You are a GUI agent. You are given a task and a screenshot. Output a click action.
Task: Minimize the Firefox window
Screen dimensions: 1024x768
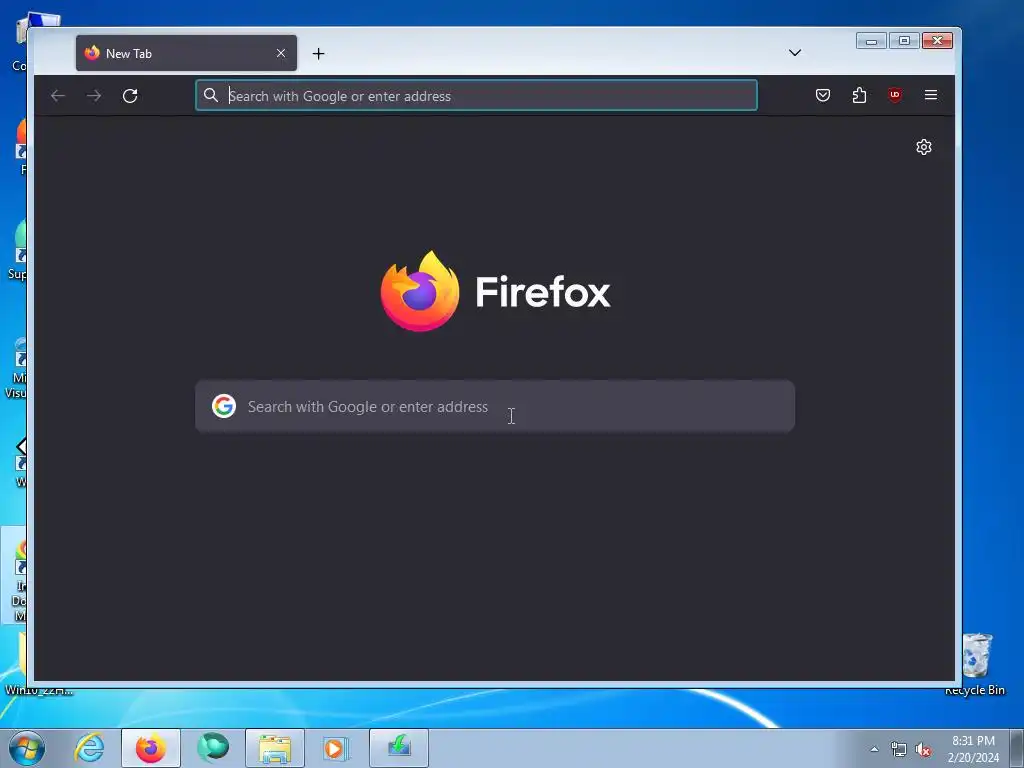coord(871,41)
